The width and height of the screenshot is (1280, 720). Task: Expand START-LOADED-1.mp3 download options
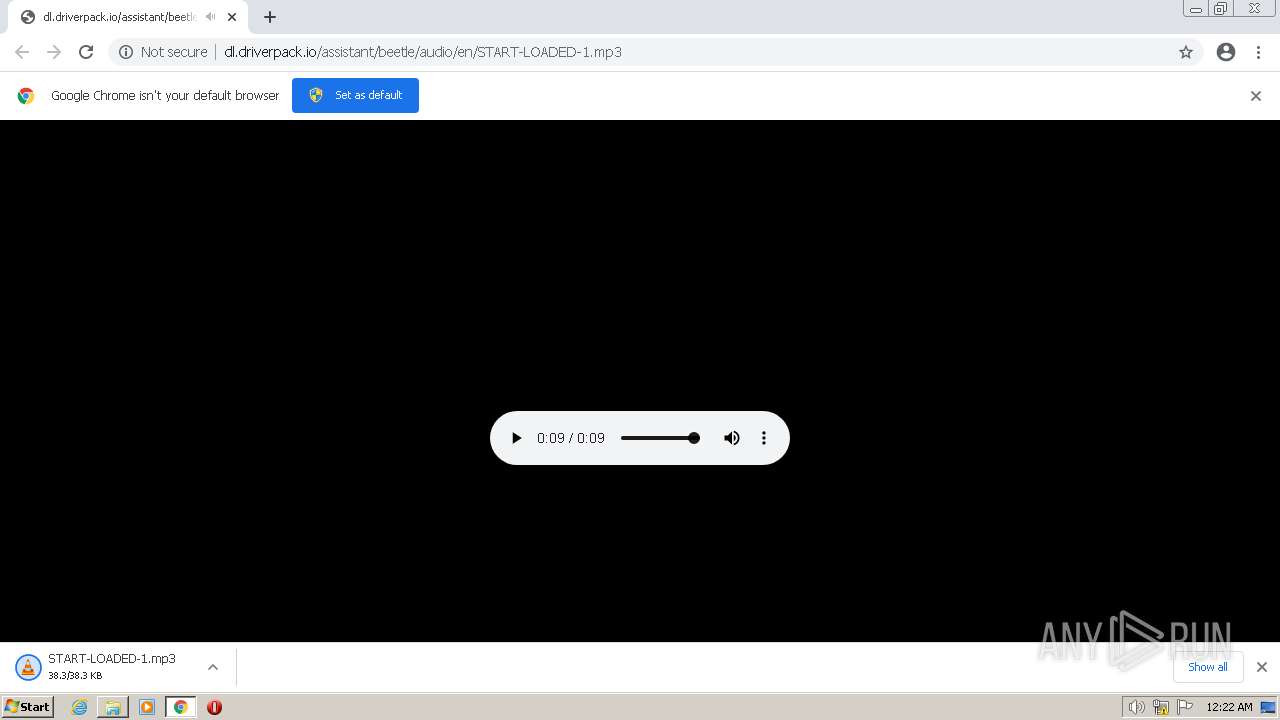pyautogui.click(x=213, y=667)
